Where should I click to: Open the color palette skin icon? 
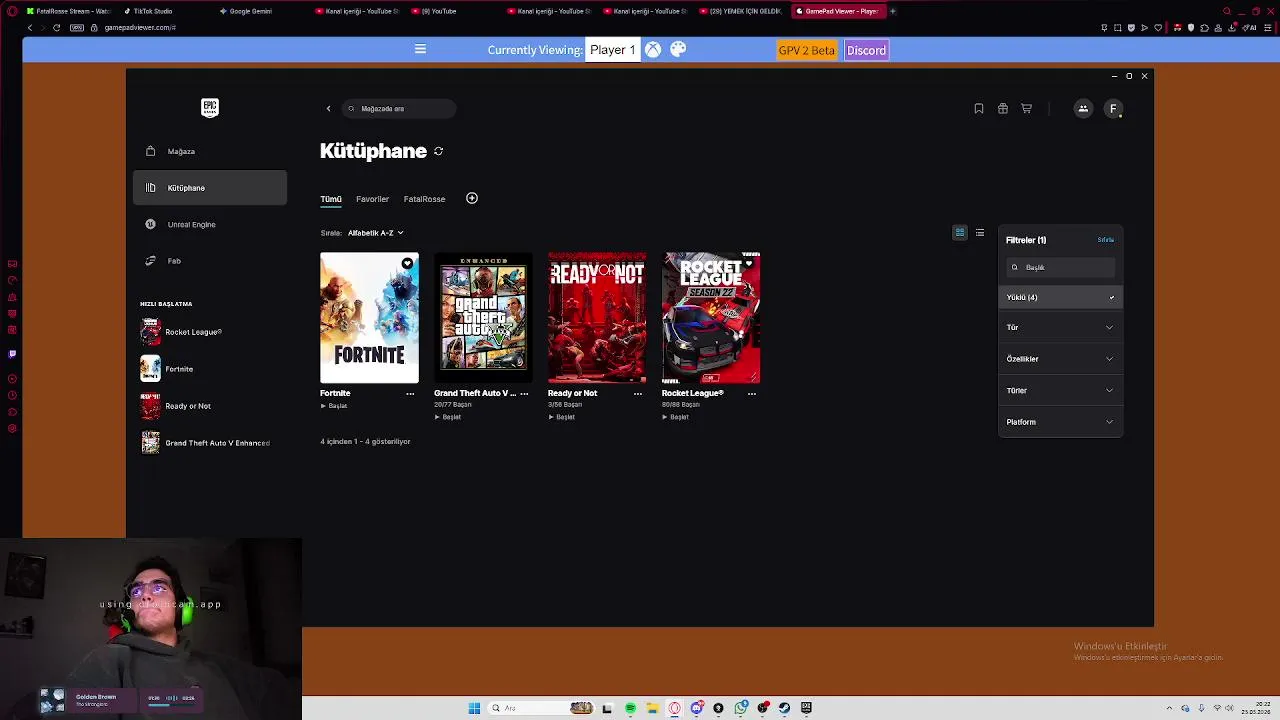(678, 49)
